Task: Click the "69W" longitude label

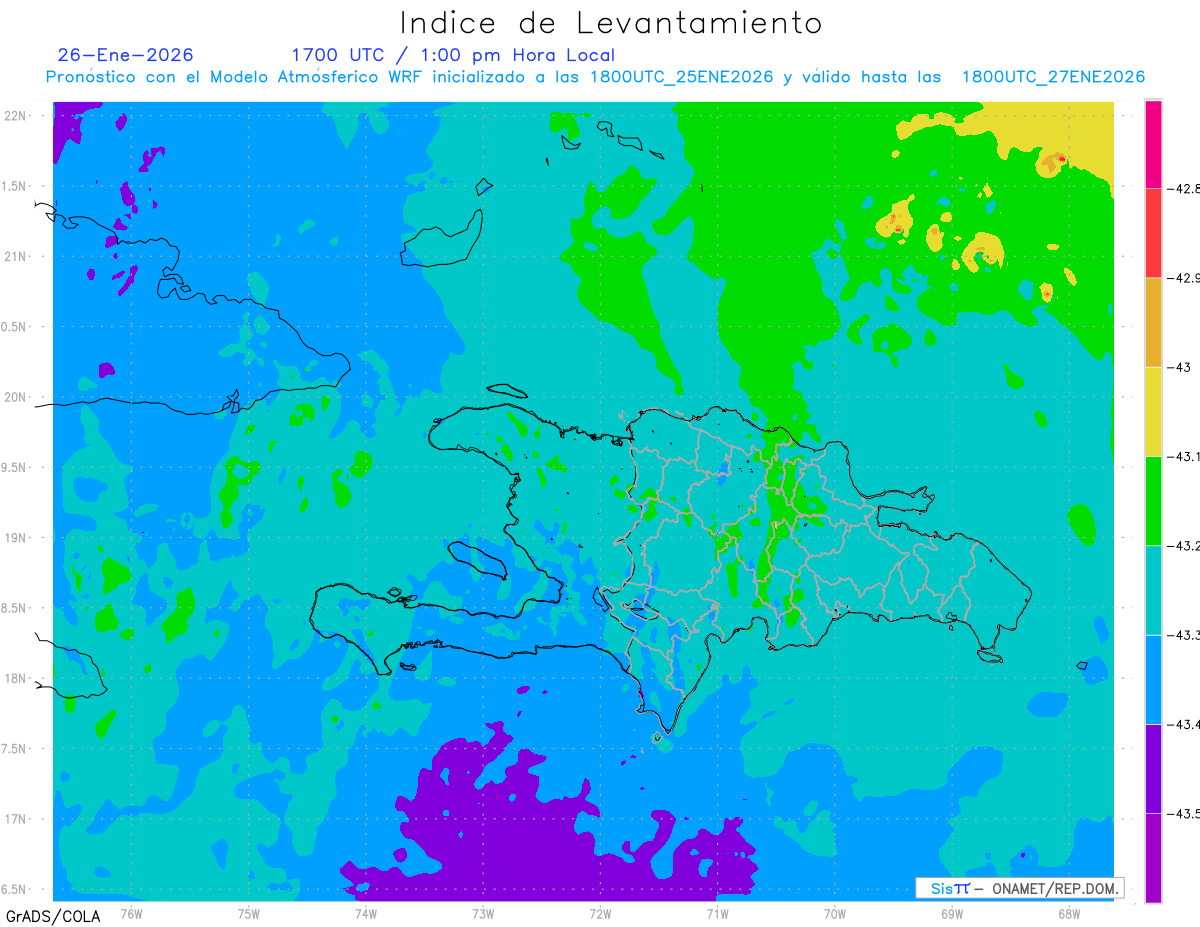Action: point(952,913)
